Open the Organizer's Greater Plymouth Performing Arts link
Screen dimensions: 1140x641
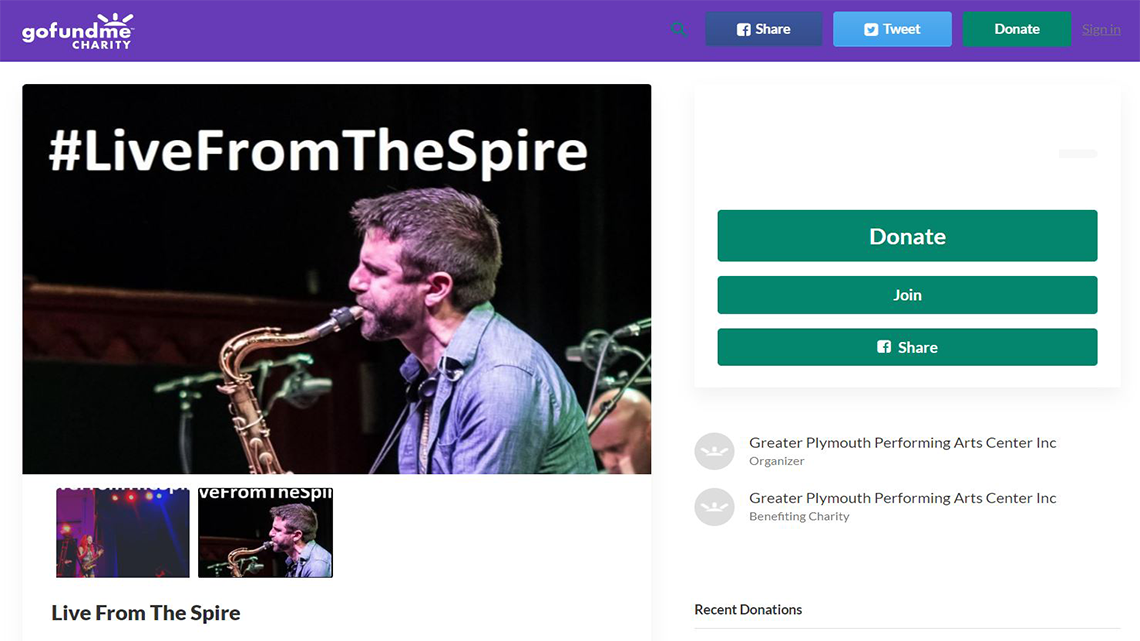pyautogui.click(x=902, y=443)
